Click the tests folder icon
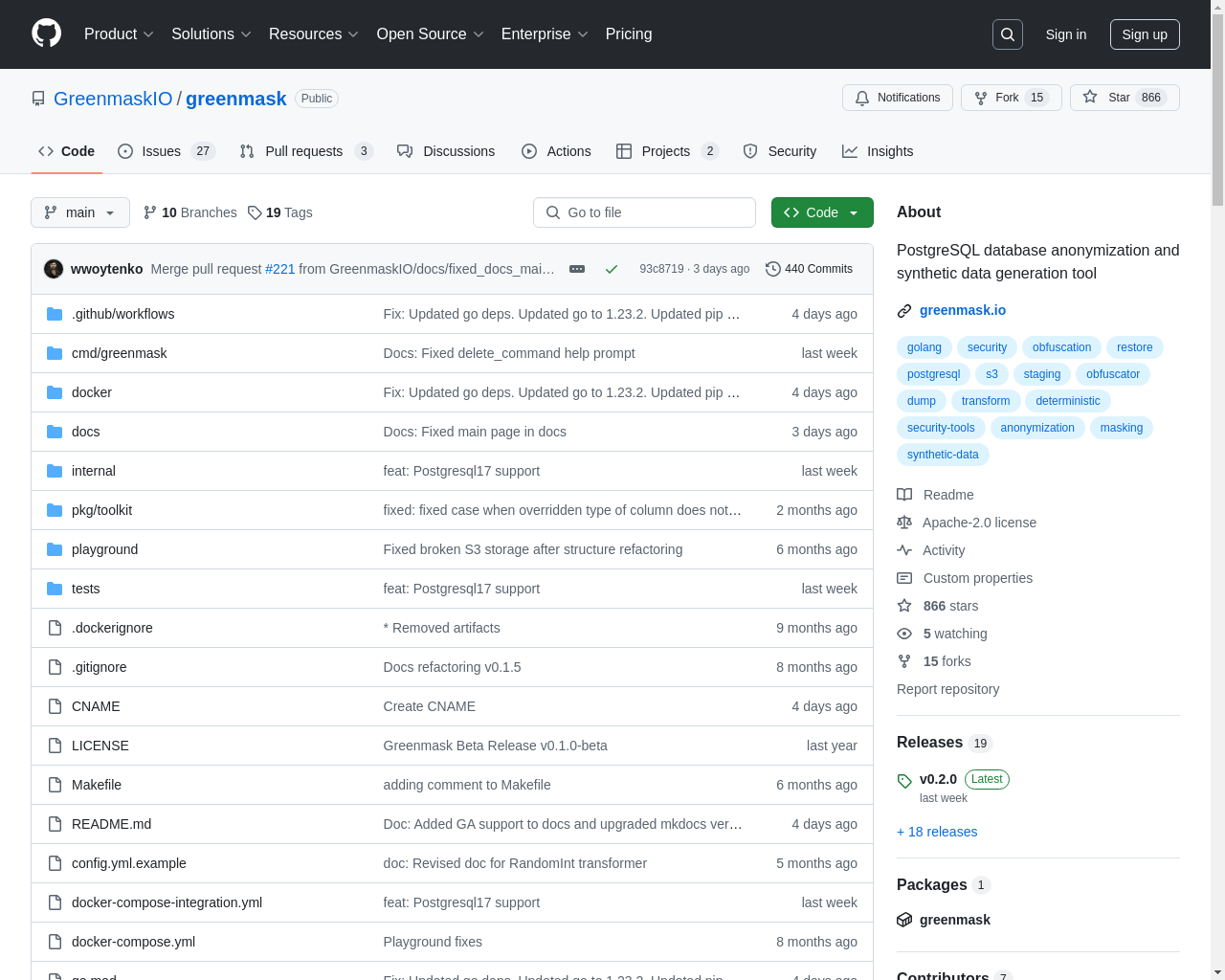This screenshot has height=980, width=1225. tap(55, 589)
